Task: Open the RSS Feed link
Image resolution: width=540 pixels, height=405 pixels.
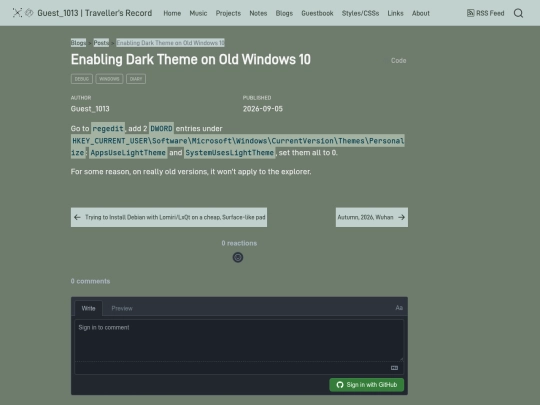Action: 485,13
